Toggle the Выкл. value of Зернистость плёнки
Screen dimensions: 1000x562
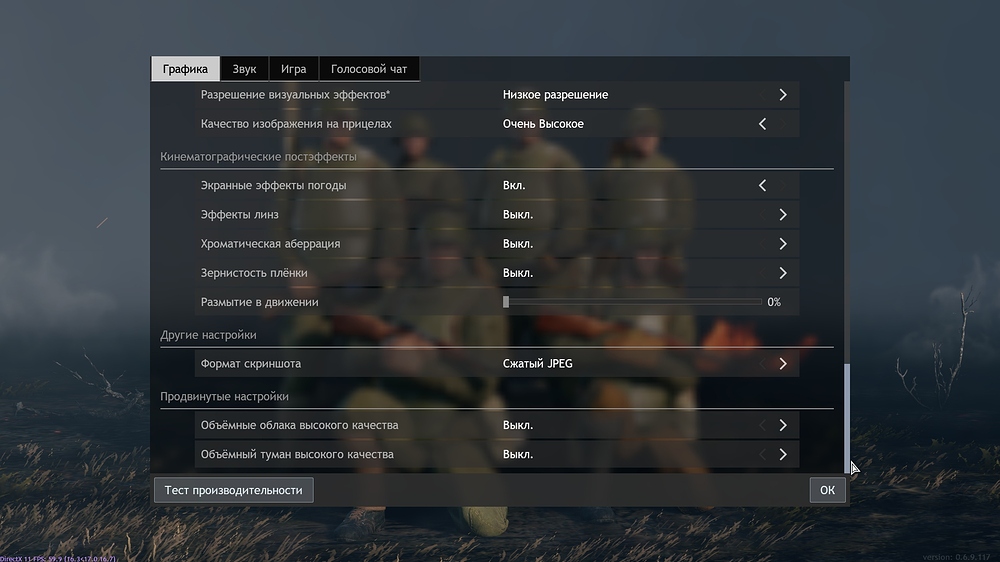point(518,273)
